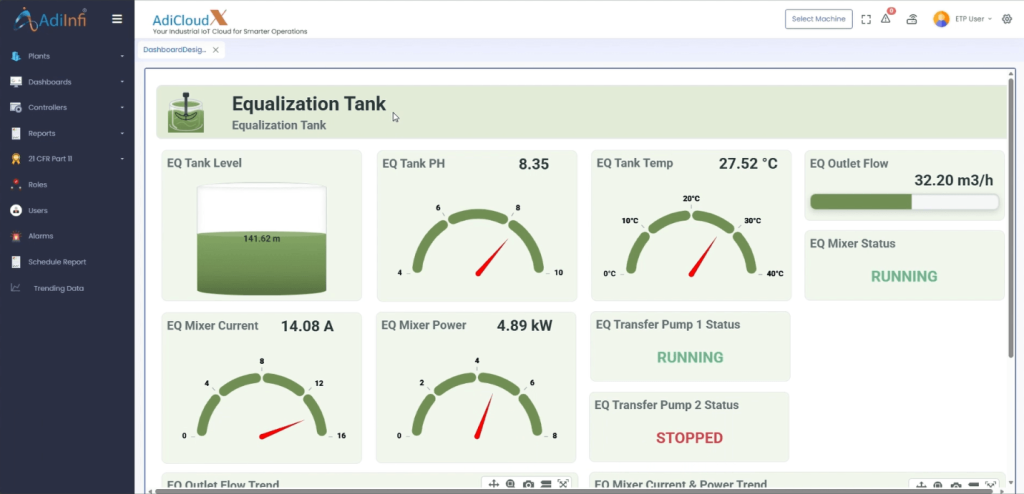Open the alerts warning triangle icon
Screen dimensions: 1024x494
tap(886, 18)
